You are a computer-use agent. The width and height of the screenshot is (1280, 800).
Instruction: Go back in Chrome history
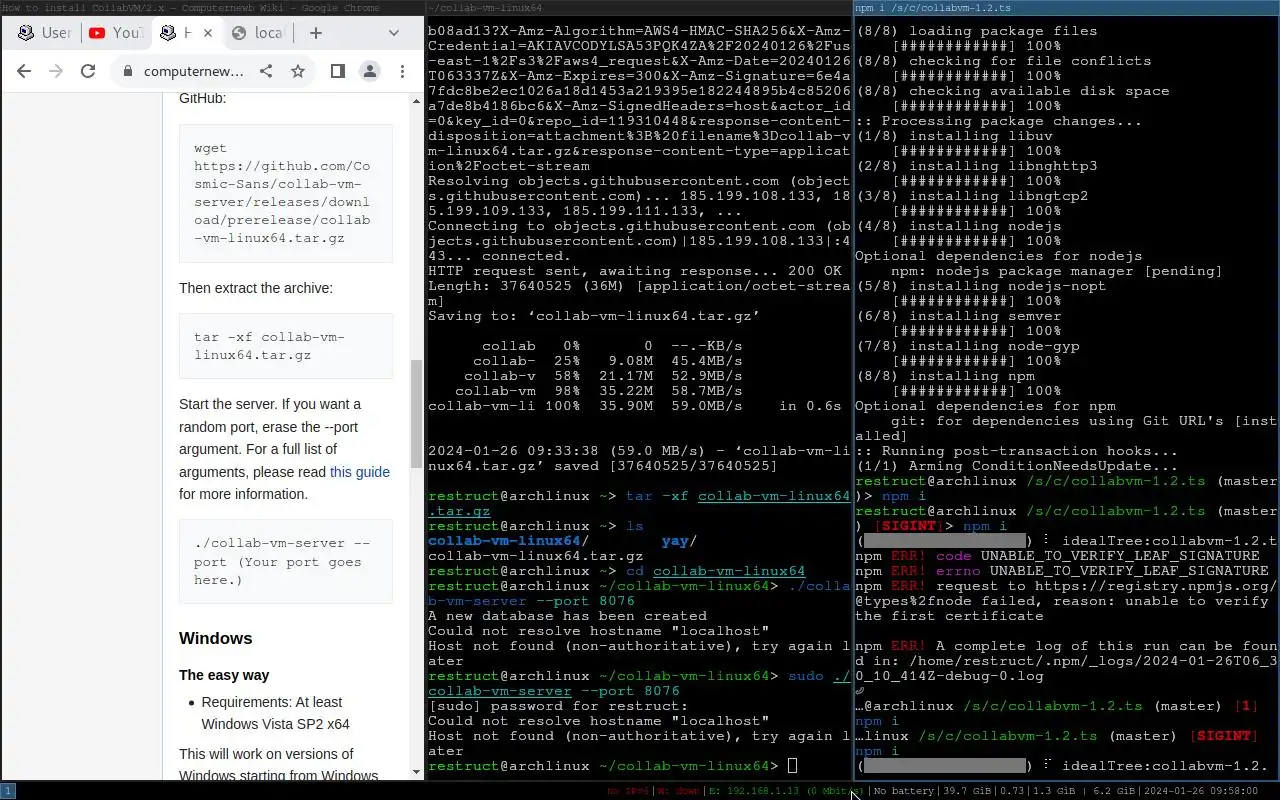click(x=24, y=71)
